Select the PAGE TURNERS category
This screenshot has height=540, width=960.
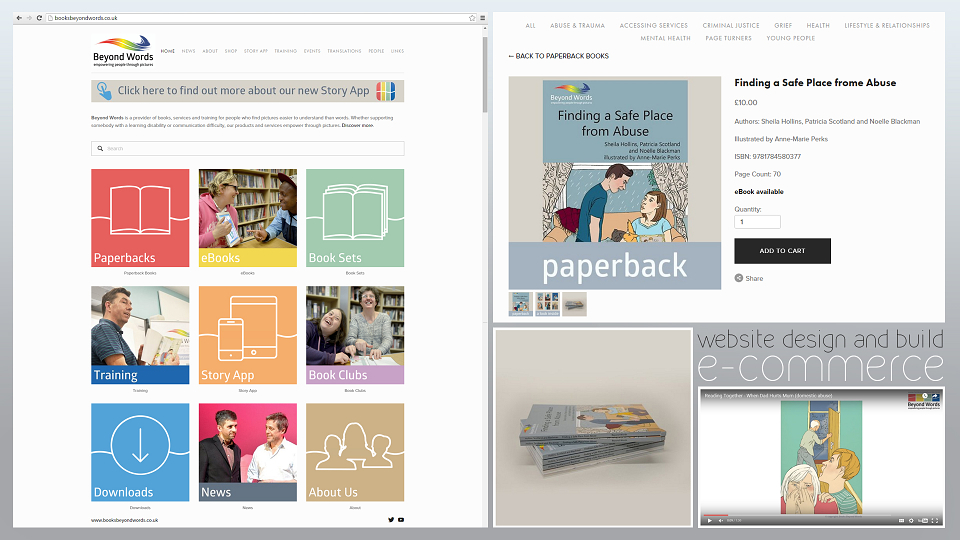[729, 38]
